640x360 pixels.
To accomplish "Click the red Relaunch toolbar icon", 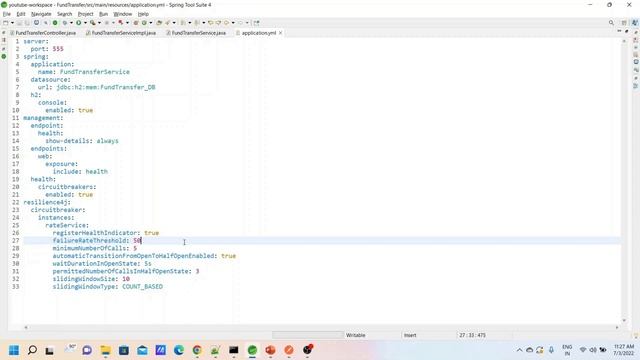I will pos(120,23).
